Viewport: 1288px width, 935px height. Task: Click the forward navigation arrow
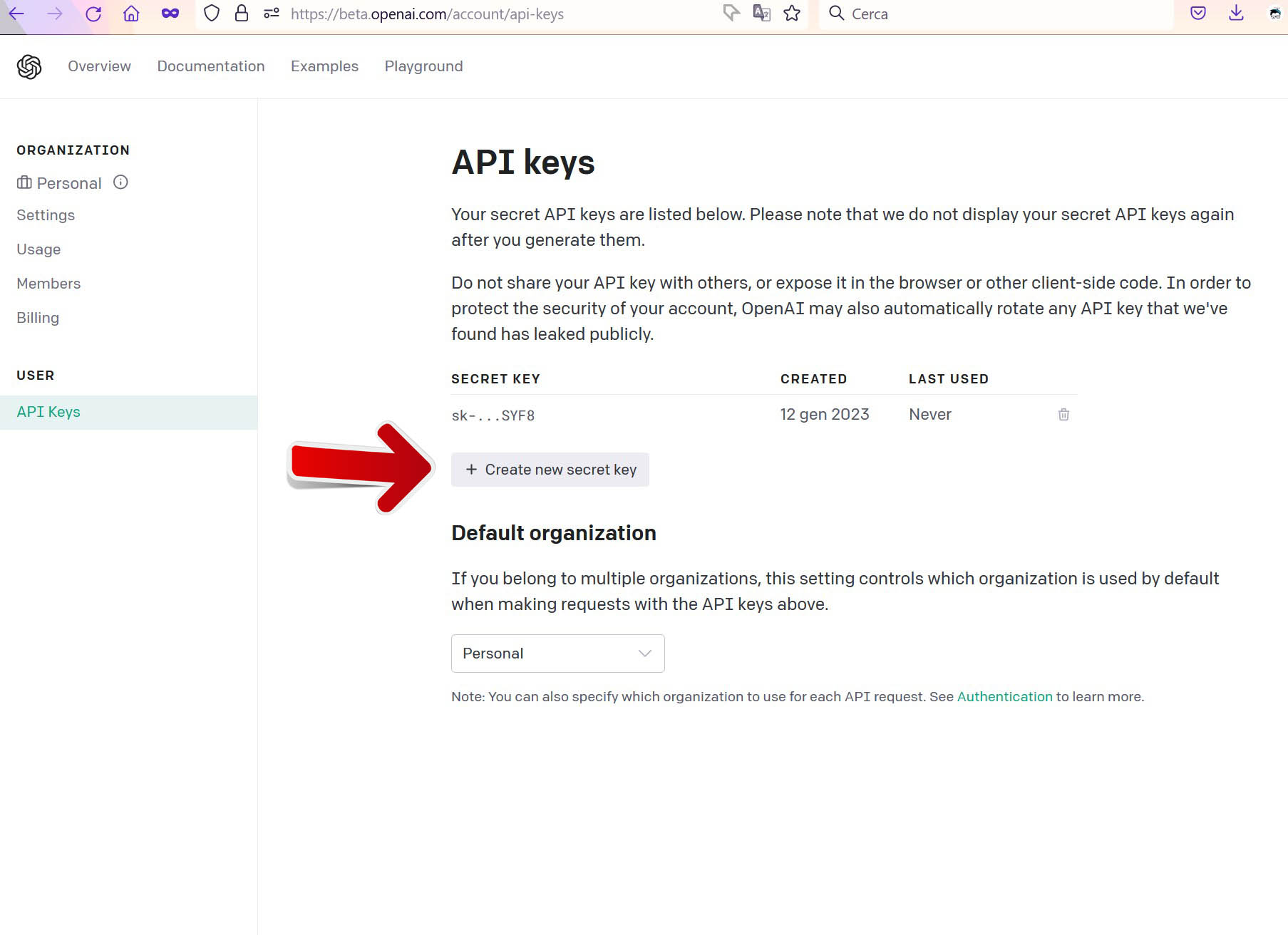[56, 14]
